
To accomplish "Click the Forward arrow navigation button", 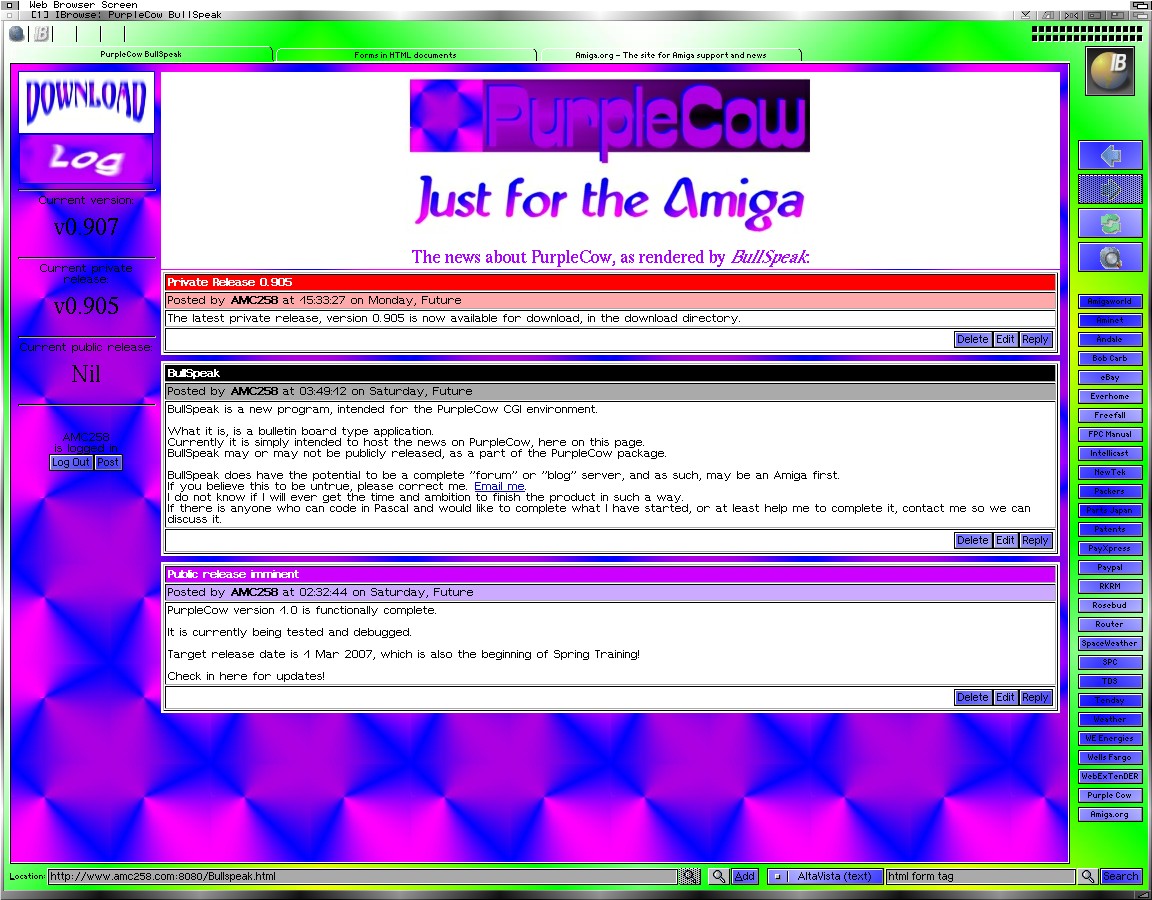I will tap(1110, 190).
